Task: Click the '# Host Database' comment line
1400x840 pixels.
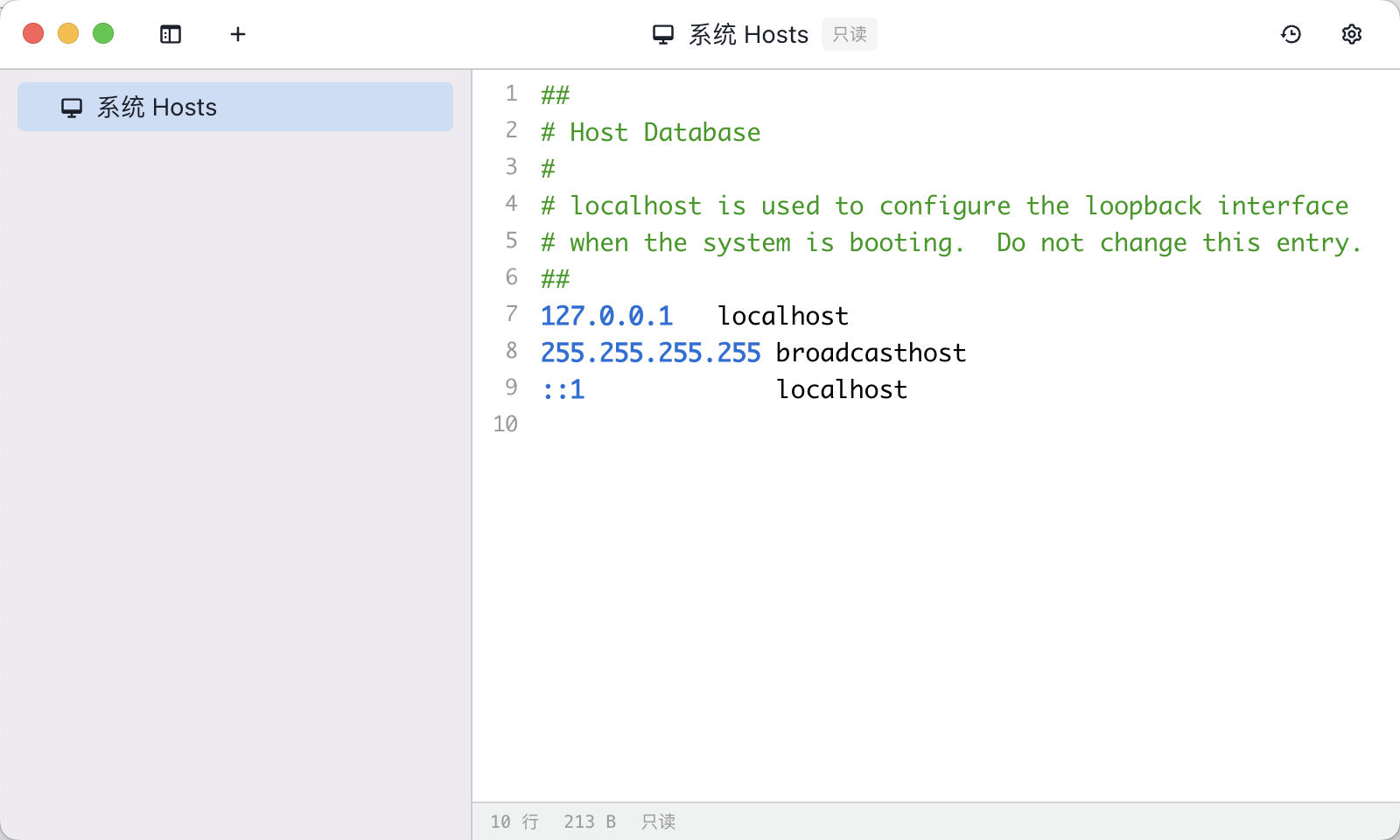Action: (x=651, y=132)
